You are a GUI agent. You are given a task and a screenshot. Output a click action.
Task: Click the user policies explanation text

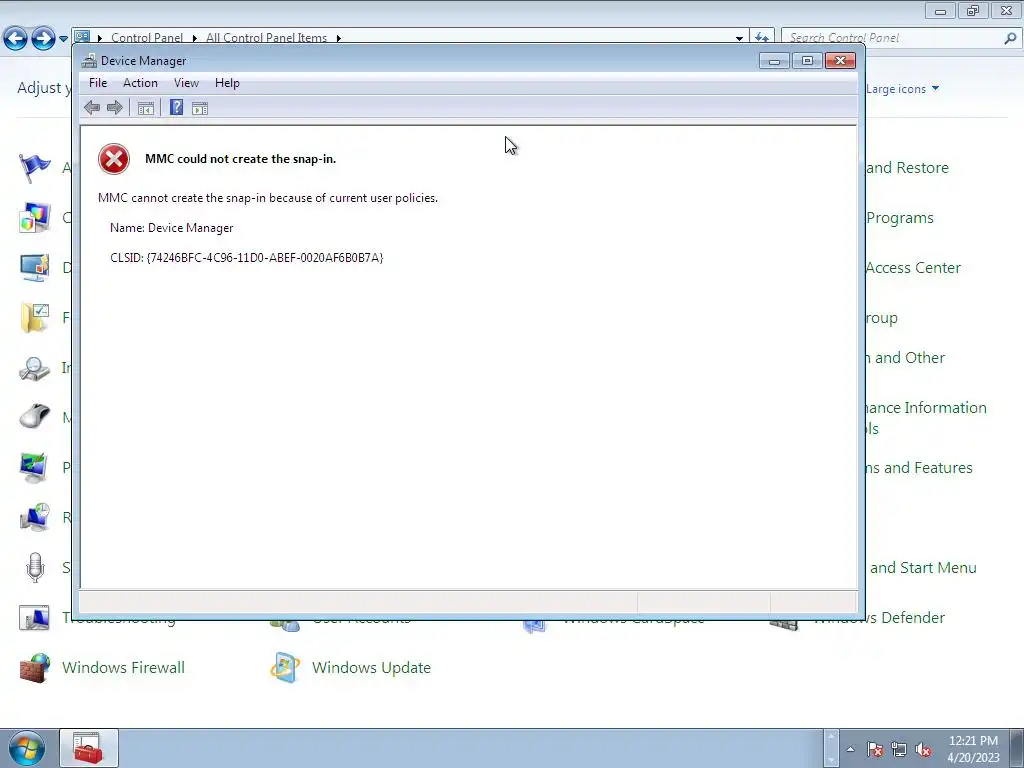(x=268, y=198)
